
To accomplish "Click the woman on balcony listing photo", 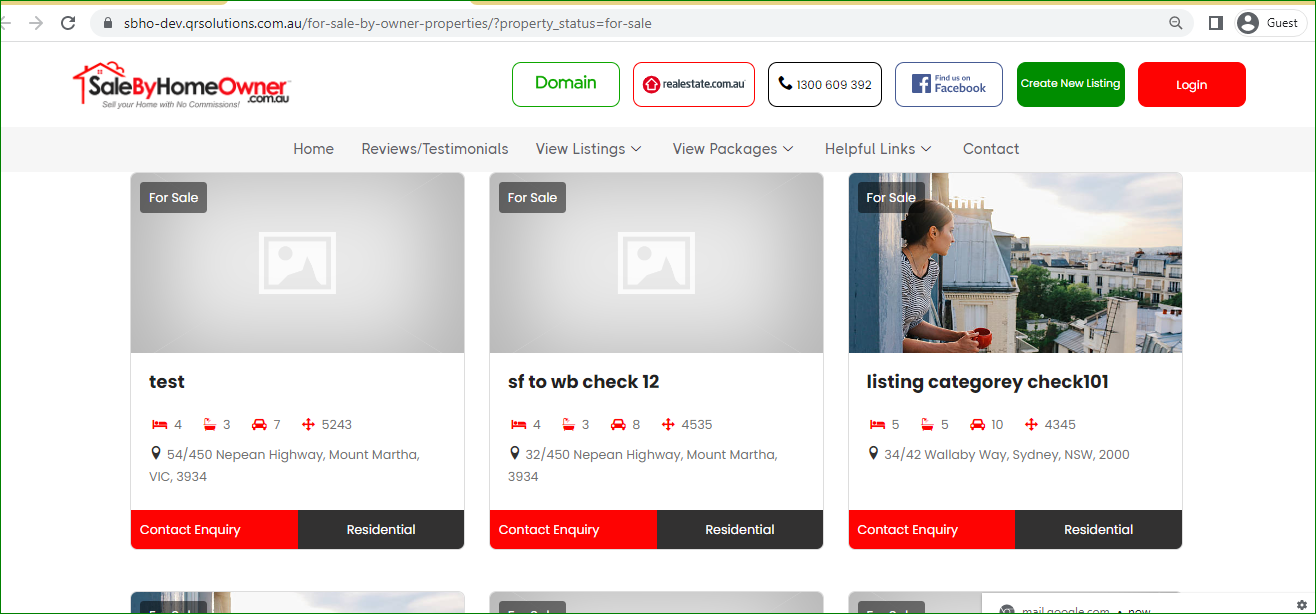I will click(x=1015, y=263).
